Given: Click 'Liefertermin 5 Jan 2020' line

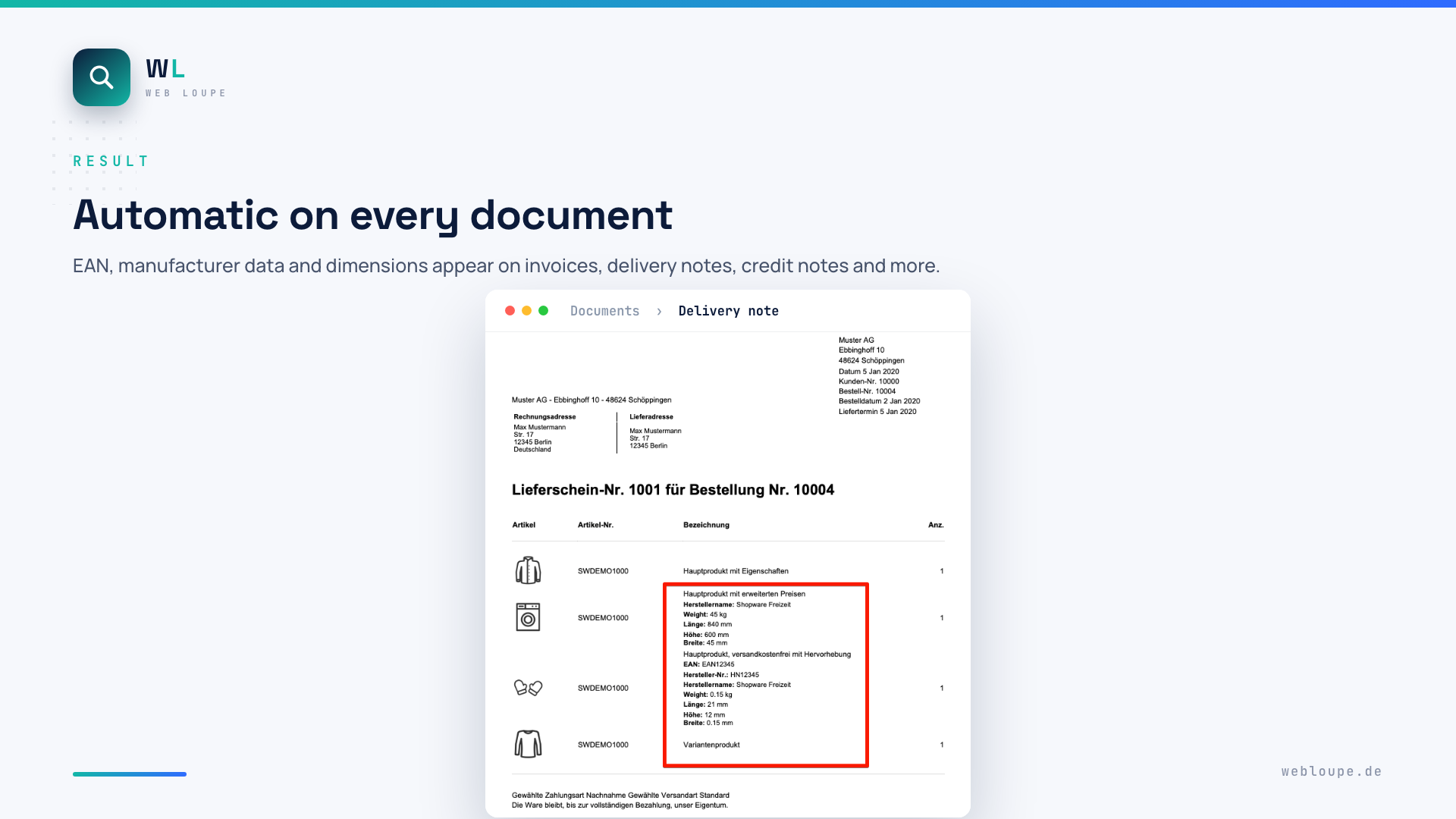Looking at the screenshot, I should click(x=877, y=412).
